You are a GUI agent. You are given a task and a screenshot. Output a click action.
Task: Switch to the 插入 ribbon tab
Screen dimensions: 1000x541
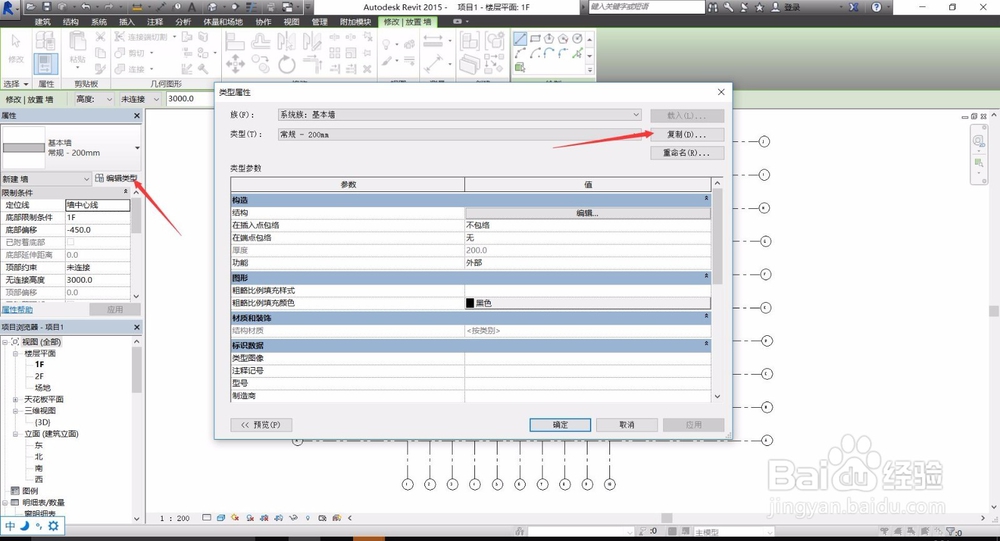[x=127, y=22]
